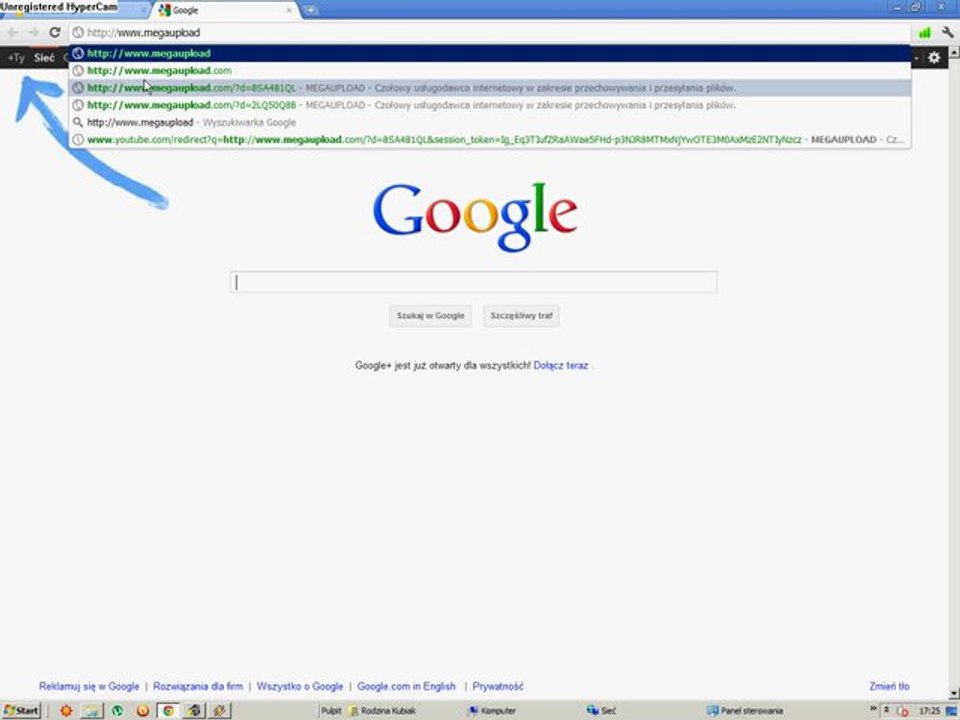This screenshot has width=960, height=720.
Task: Click the tray monitor icon right of the clock
Action: [951, 711]
